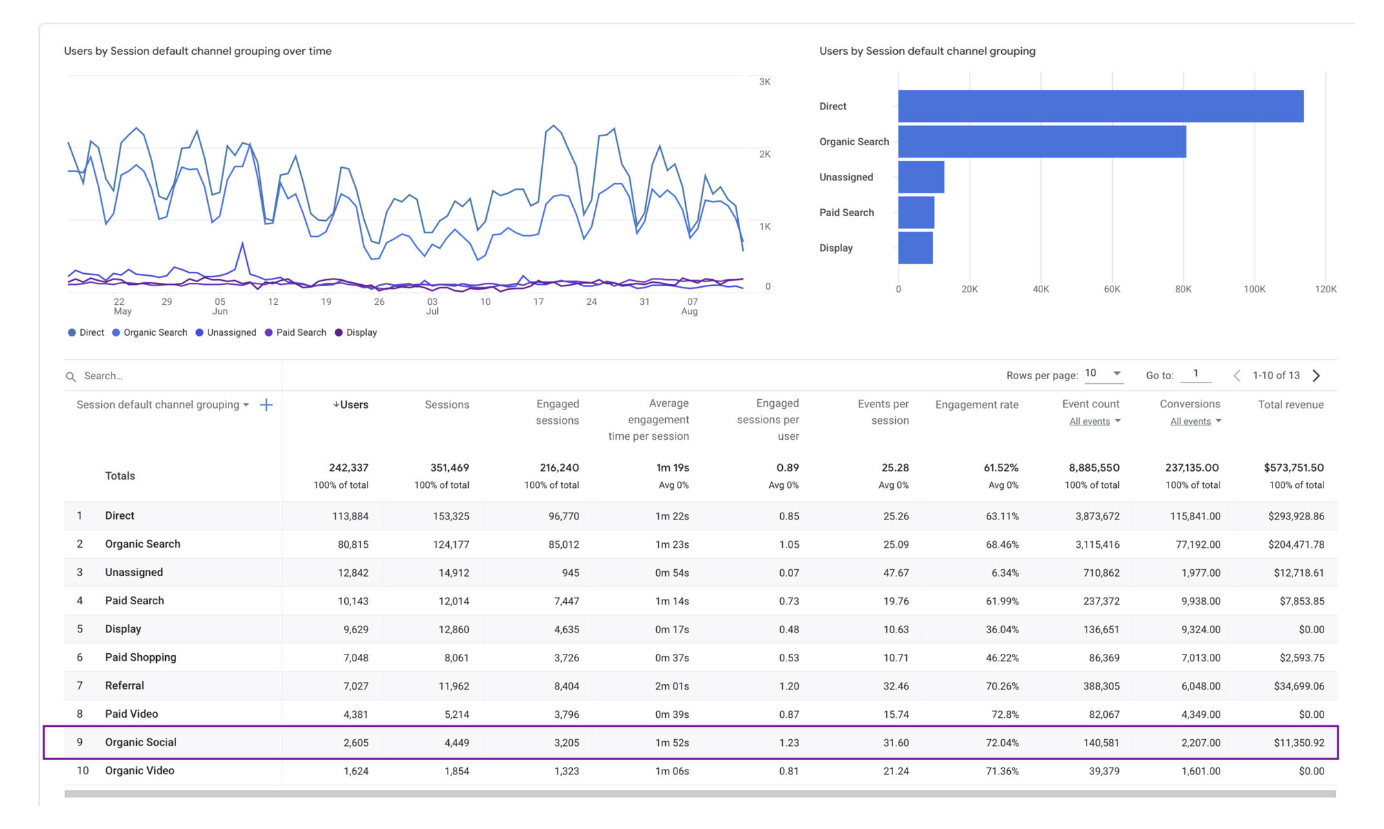Toggle the Direct series legend dot
Viewport: 1384px width, 829px height.
point(72,333)
